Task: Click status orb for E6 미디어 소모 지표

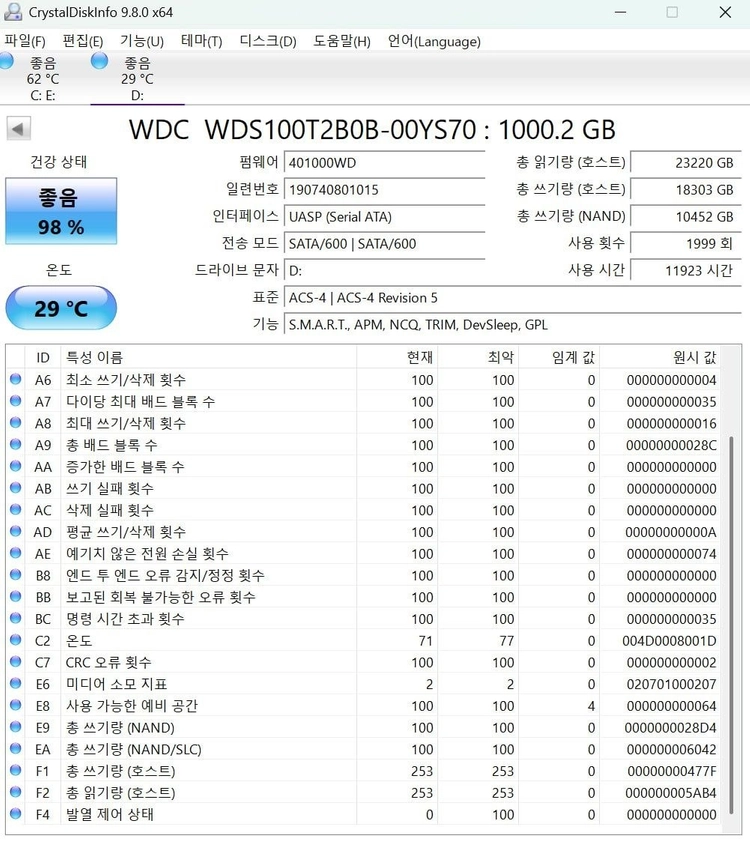Action: [16, 683]
